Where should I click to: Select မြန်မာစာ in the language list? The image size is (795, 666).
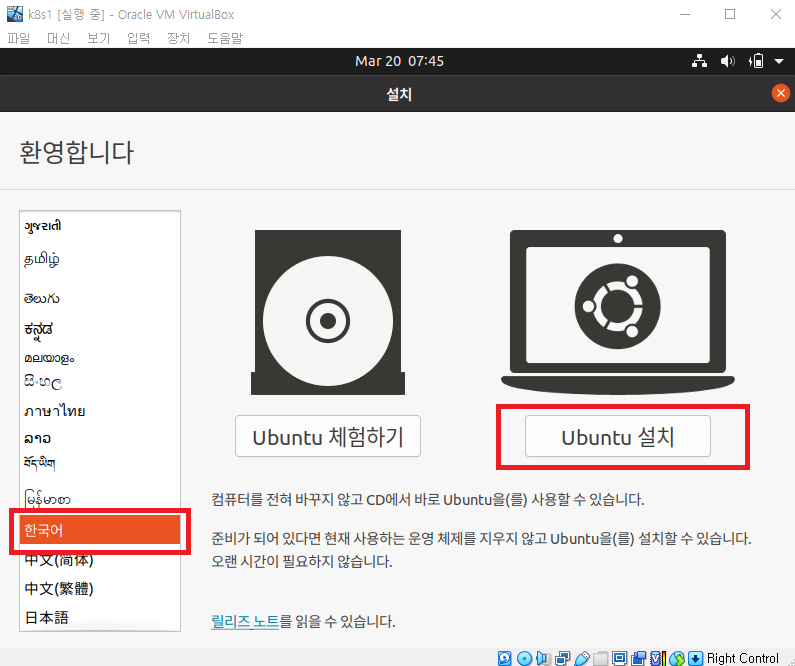click(100, 499)
